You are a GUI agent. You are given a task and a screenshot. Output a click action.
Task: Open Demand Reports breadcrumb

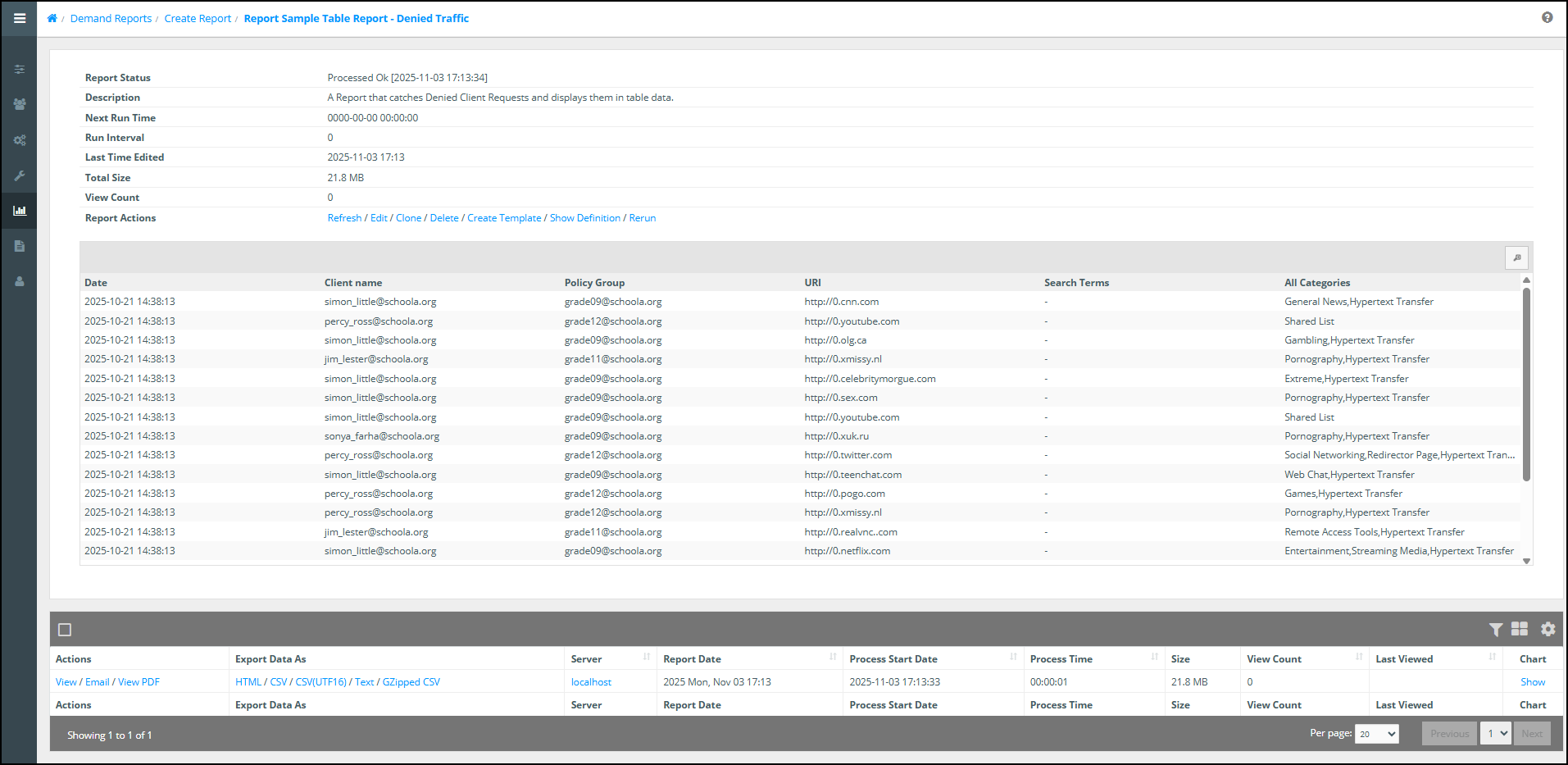111,18
